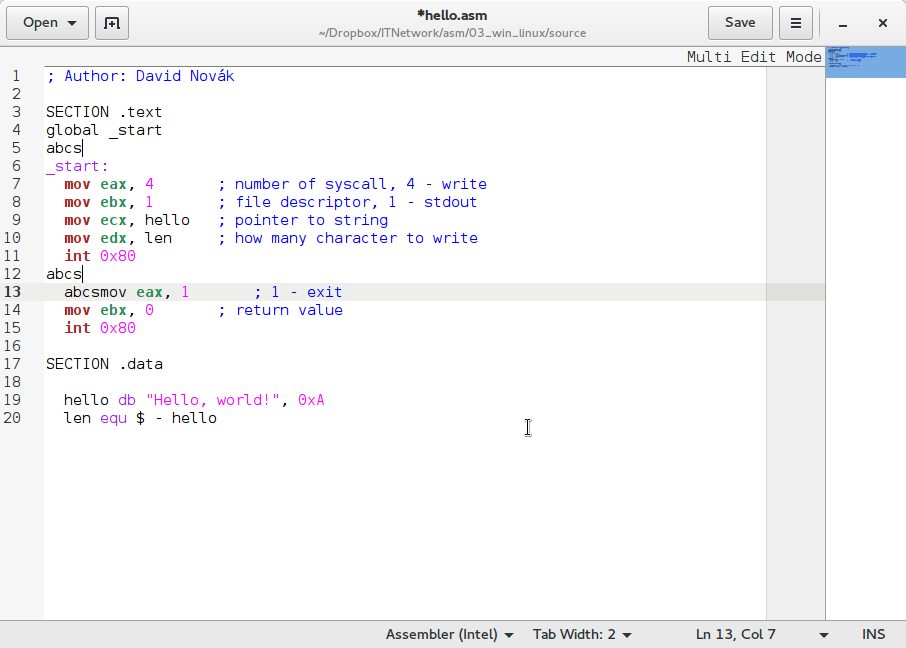The height and width of the screenshot is (648, 906).
Task: Create a new document with the new-tab icon
Action: 112,22
